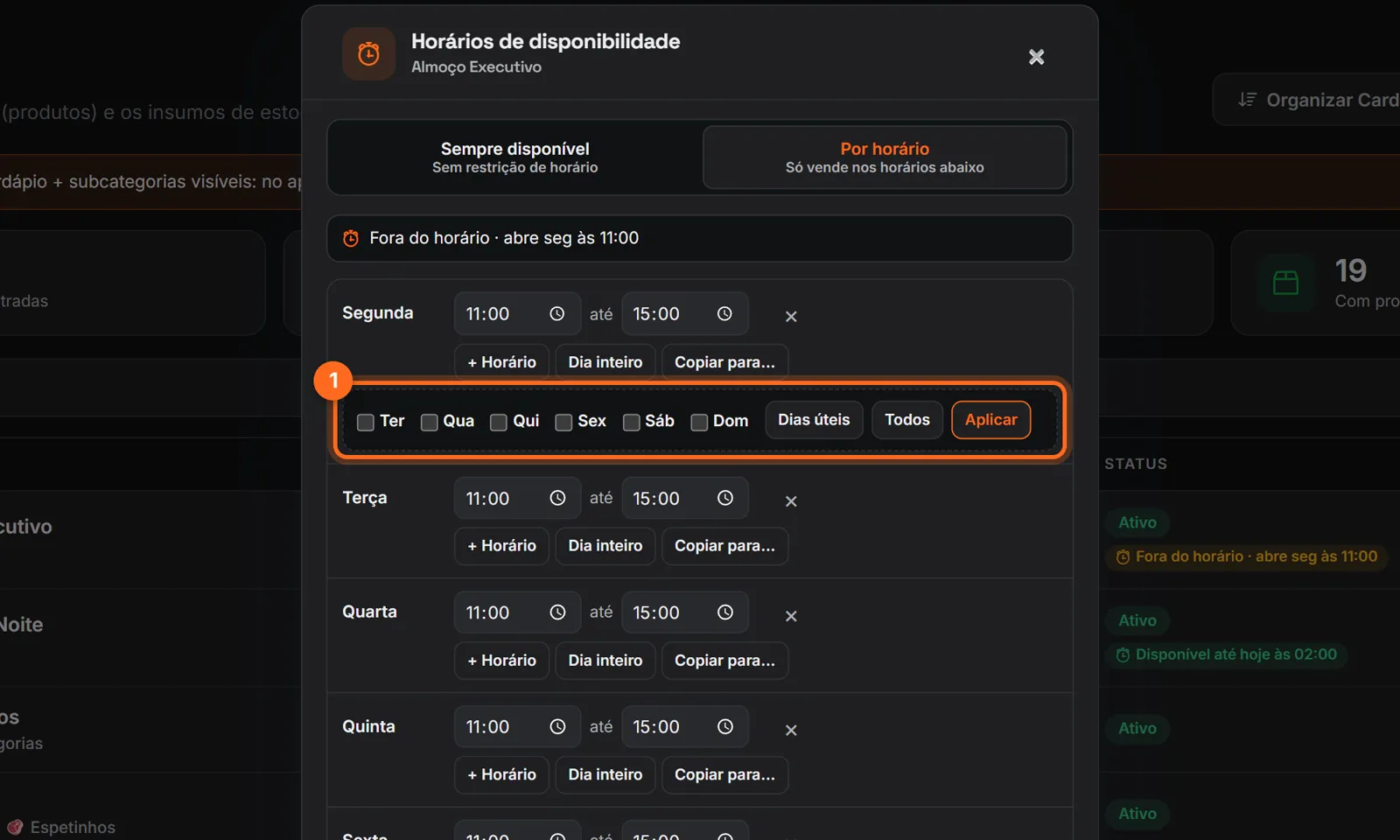Viewport: 1400px width, 840px height.
Task: Set Quarta to Dia inteiro
Action: click(x=605, y=661)
